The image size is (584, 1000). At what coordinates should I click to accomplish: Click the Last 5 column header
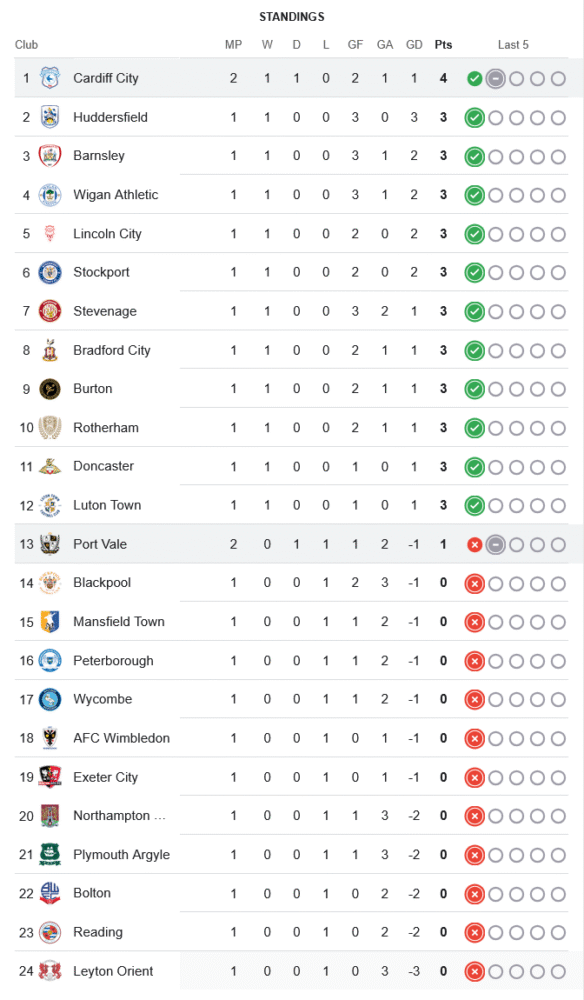[x=513, y=45]
